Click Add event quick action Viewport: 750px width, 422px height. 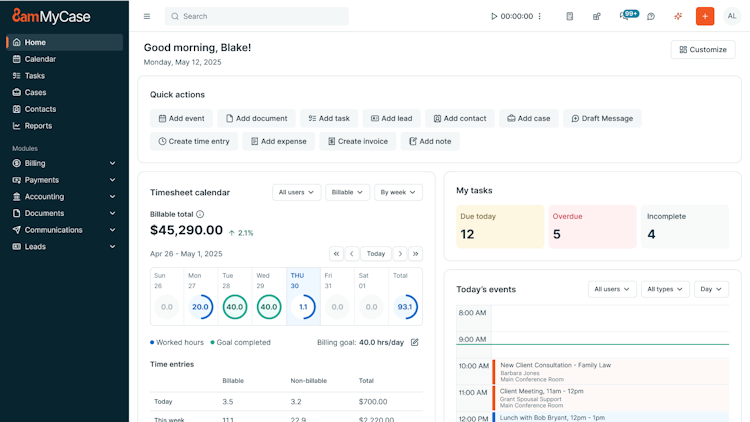point(181,118)
